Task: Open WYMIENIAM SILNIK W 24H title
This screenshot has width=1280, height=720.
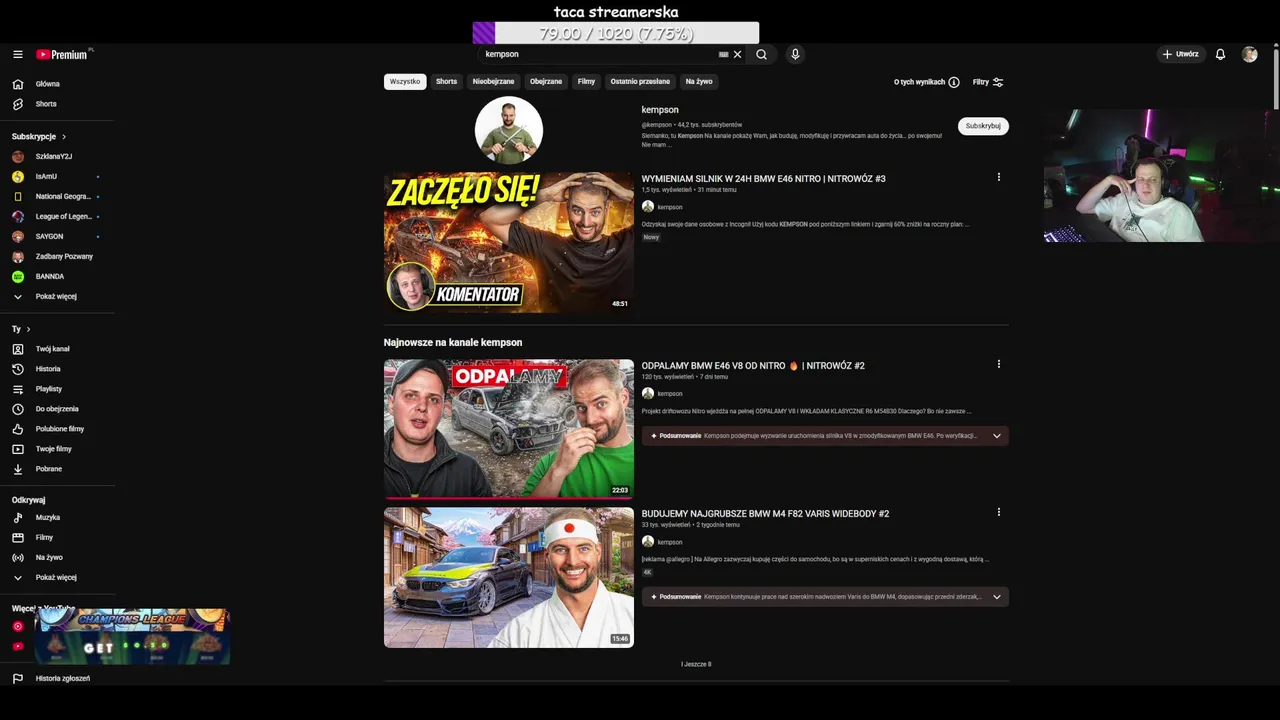Action: point(763,179)
